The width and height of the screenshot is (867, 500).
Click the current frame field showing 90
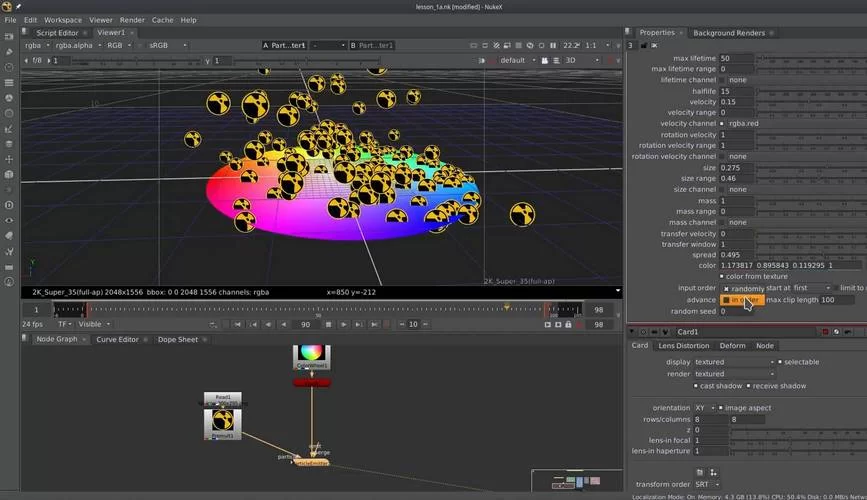[x=305, y=325]
